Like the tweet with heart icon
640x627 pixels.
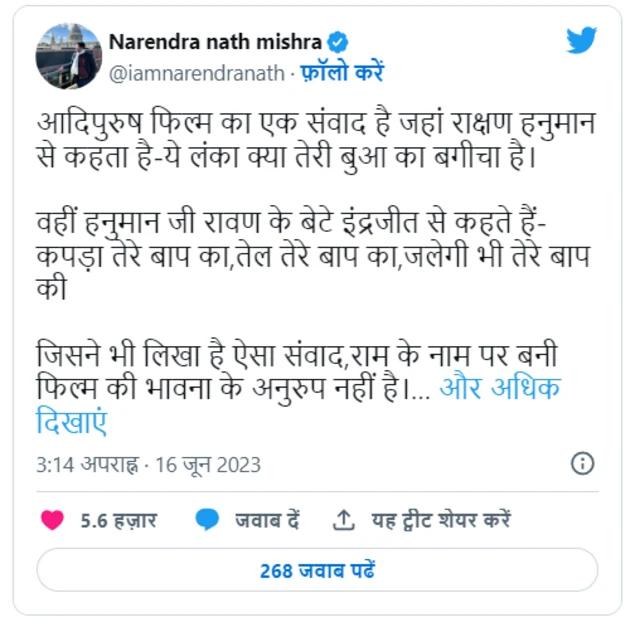click(52, 520)
